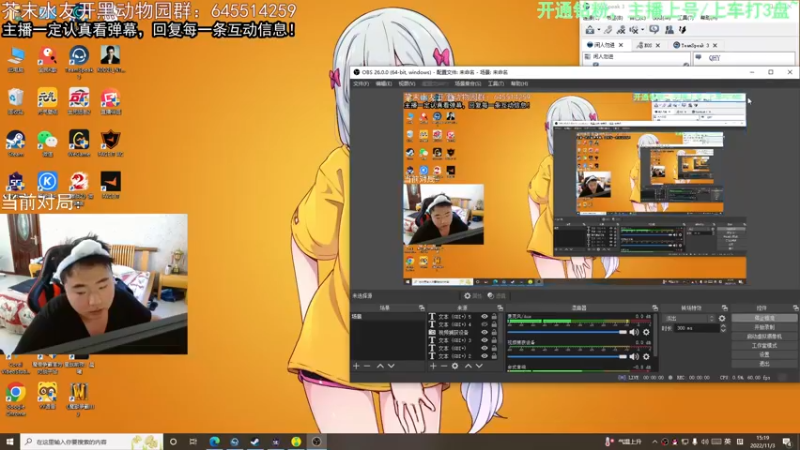This screenshot has width=800, height=450.
Task: Open 麦克风/Aux mixer gear settings
Action: [x=646, y=332]
